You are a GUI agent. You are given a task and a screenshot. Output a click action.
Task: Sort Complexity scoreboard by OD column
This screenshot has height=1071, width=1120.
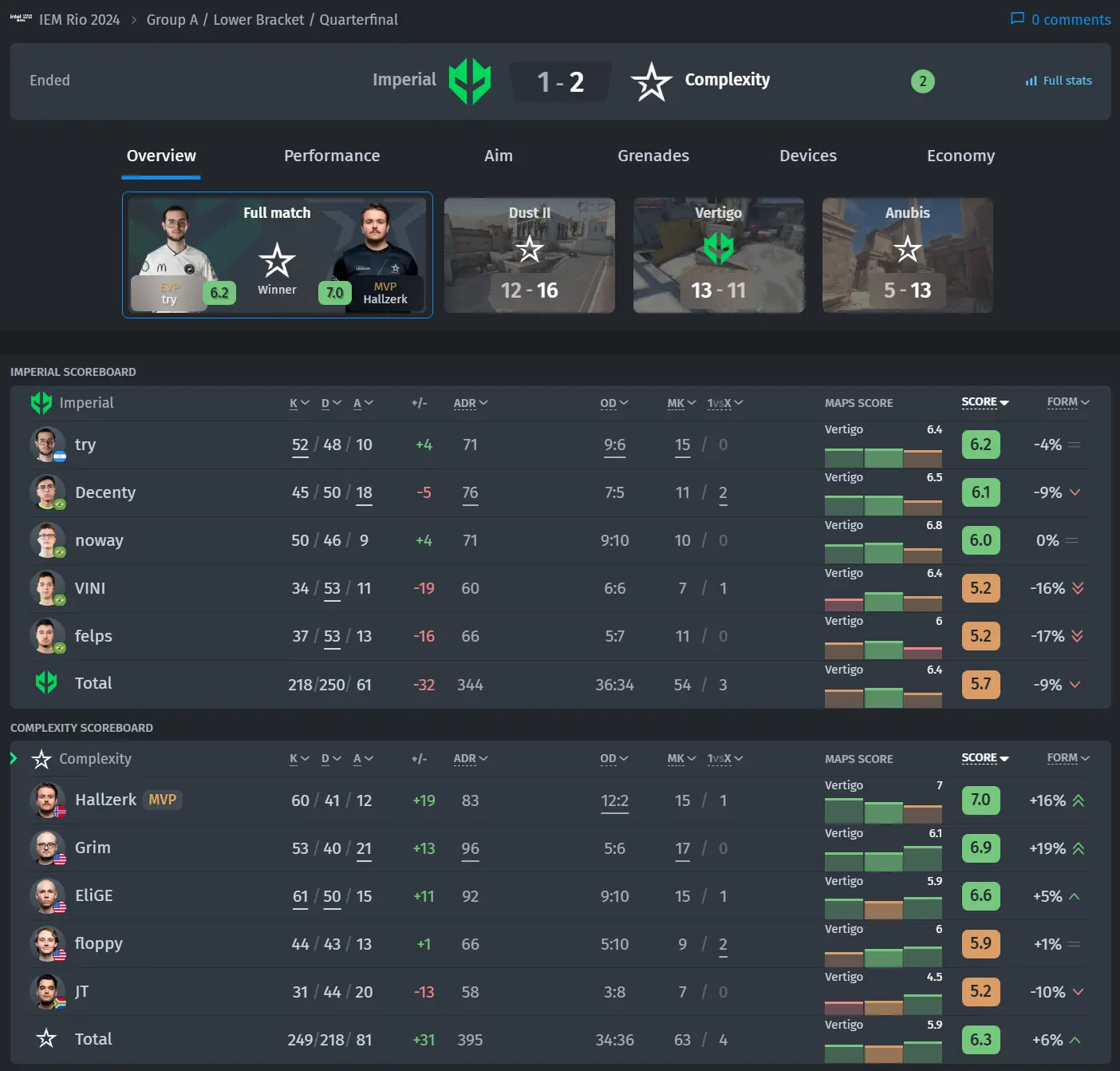(614, 759)
